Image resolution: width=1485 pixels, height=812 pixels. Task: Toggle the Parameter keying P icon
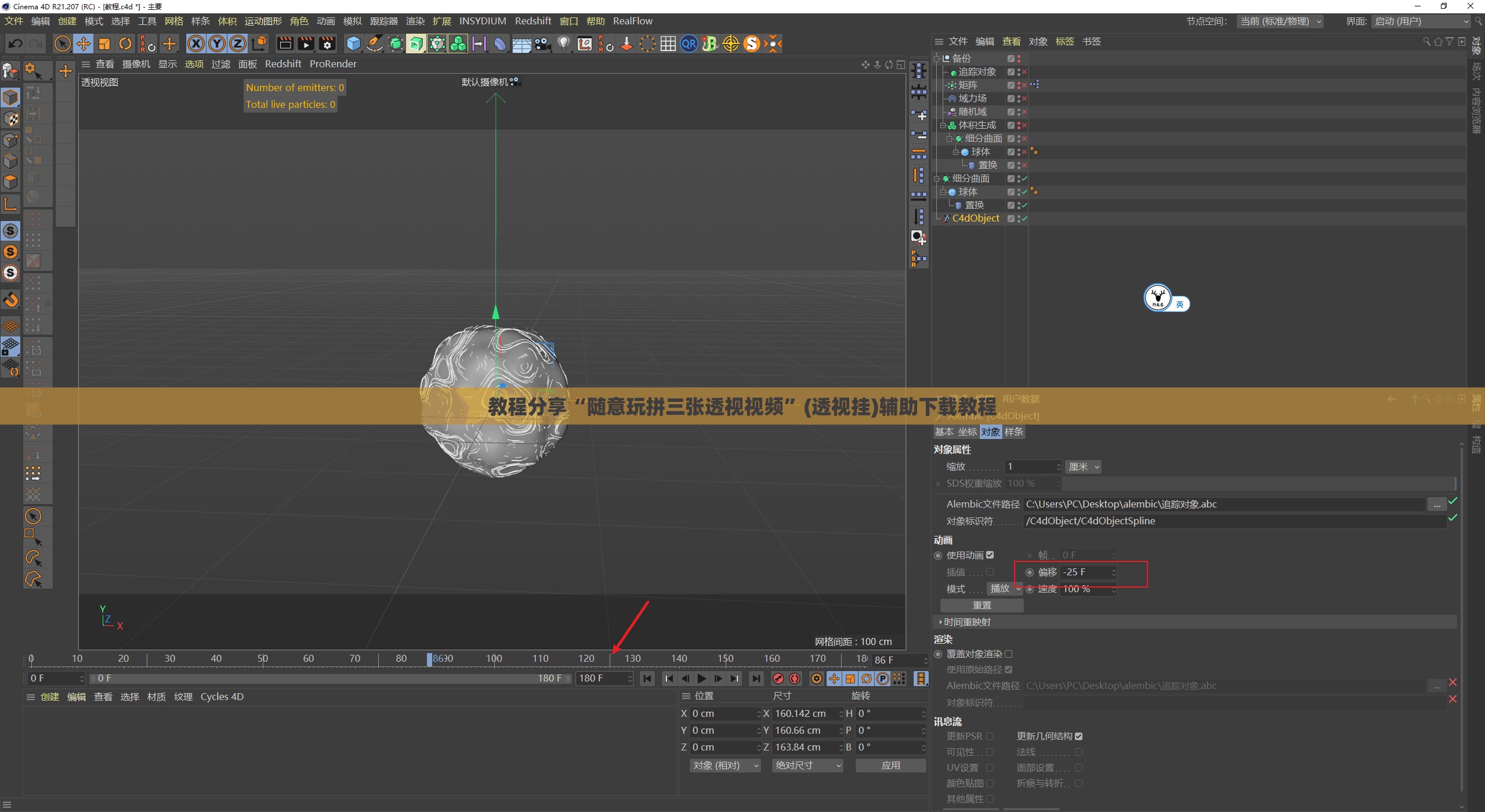pos(883,679)
